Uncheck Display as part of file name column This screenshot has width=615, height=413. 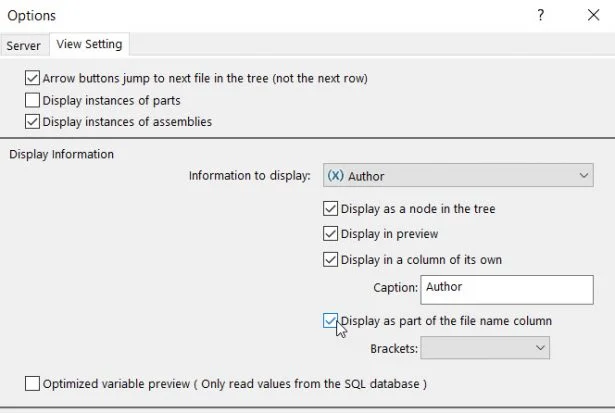pyautogui.click(x=331, y=321)
